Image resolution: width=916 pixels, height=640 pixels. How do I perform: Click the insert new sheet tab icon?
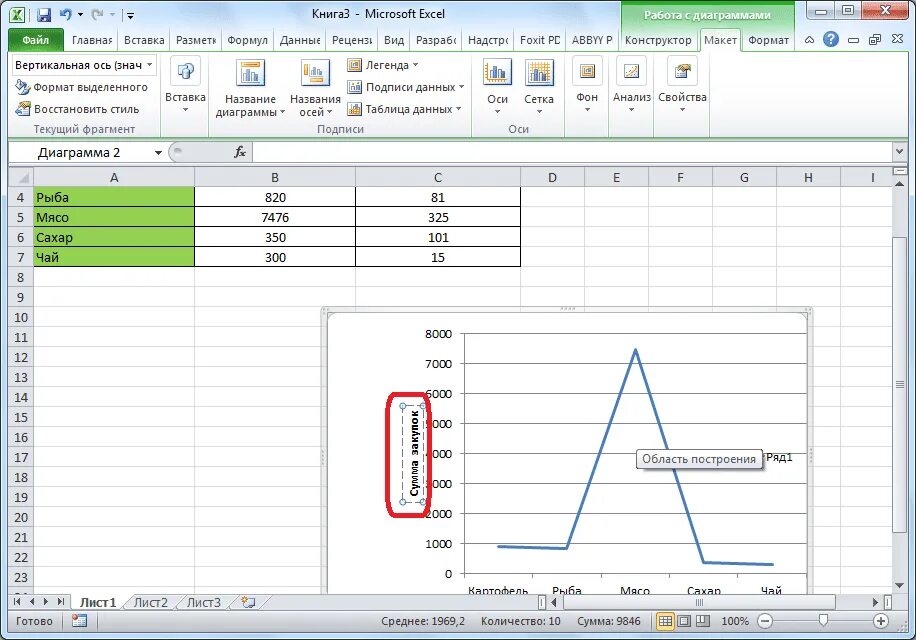pyautogui.click(x=248, y=602)
